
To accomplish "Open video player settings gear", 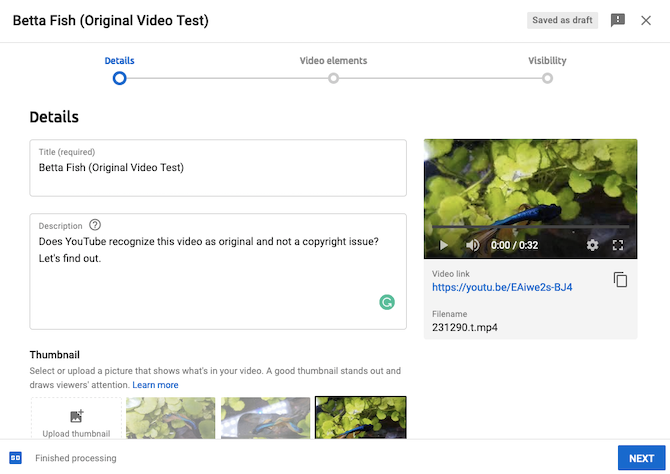I will [x=592, y=245].
